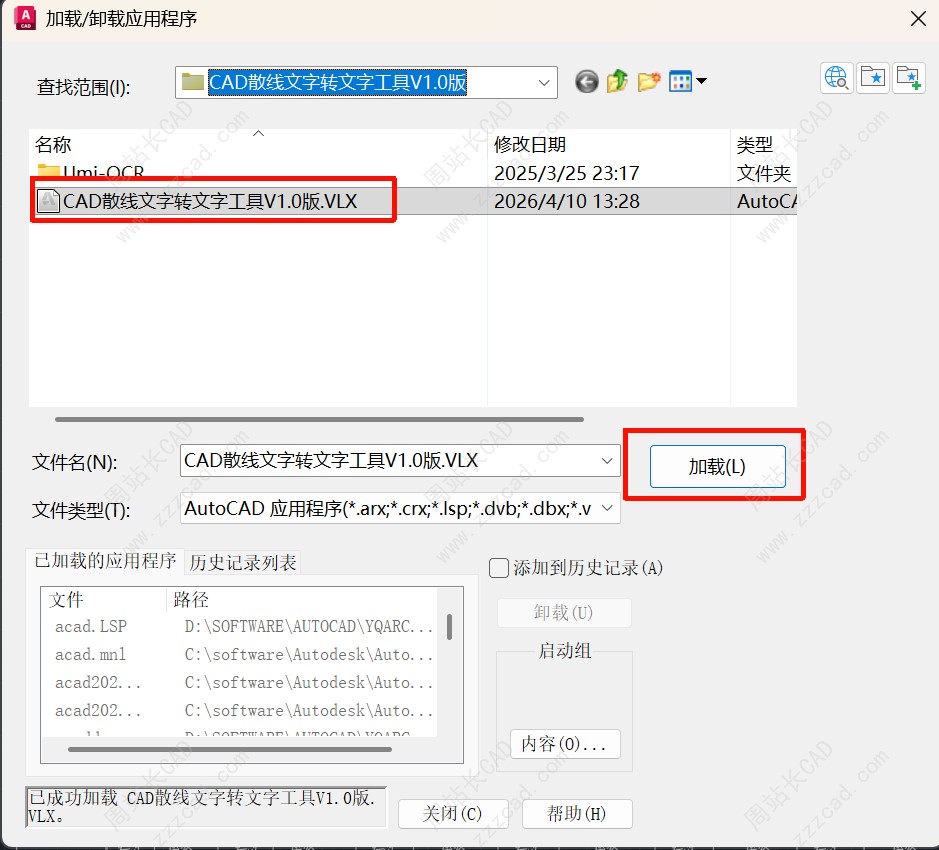Click the back navigation arrow icon
939x850 pixels.
click(587, 82)
